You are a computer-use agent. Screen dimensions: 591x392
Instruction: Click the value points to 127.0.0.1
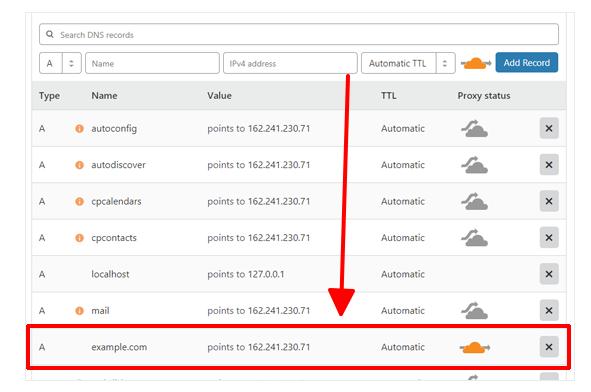245,274
